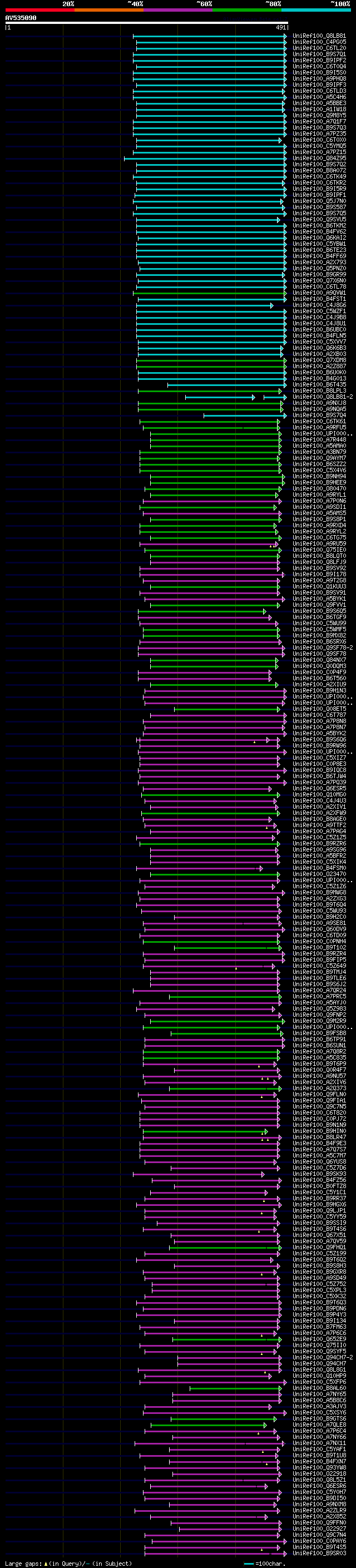Click the query end position 491
356x1568 pixels.
[x=280, y=27]
